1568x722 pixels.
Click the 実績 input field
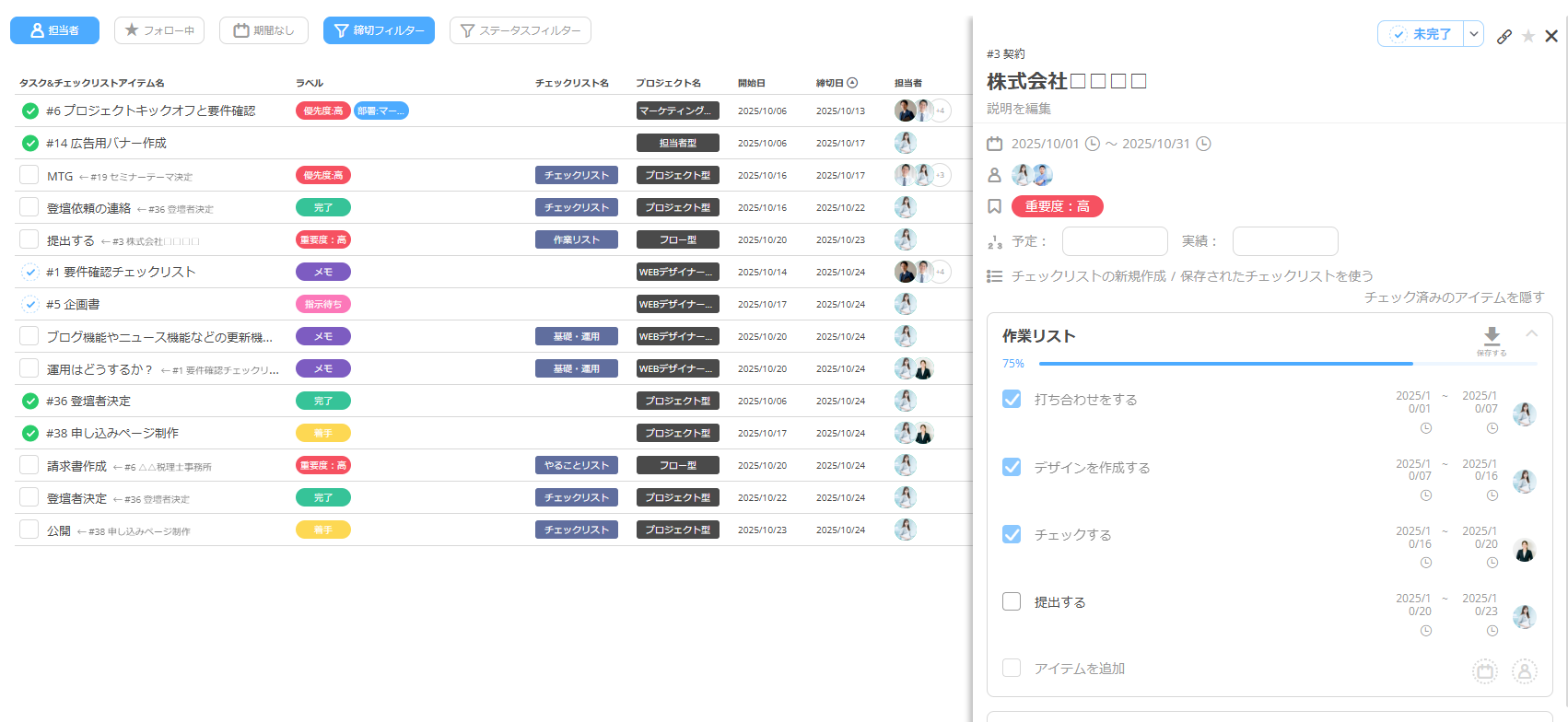[x=1285, y=241]
